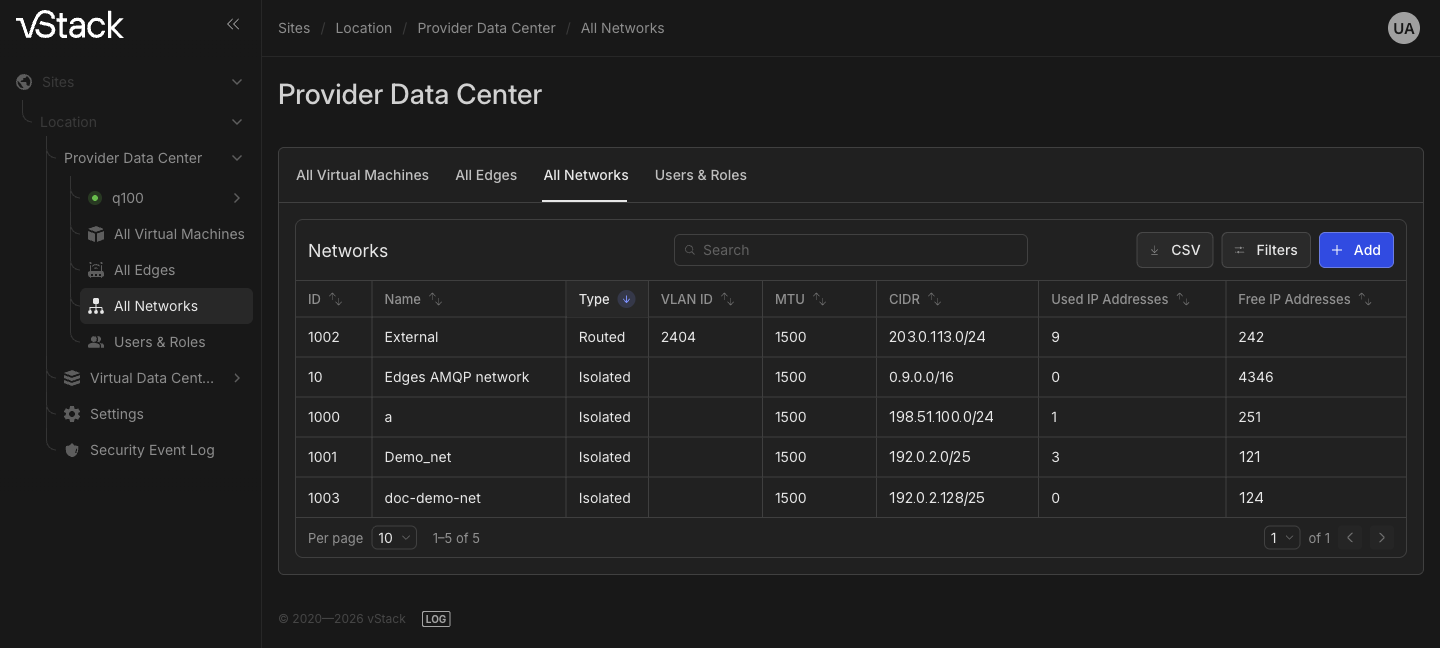The height and width of the screenshot is (648, 1440).
Task: Collapse the Location tree chevron
Action: (237, 122)
